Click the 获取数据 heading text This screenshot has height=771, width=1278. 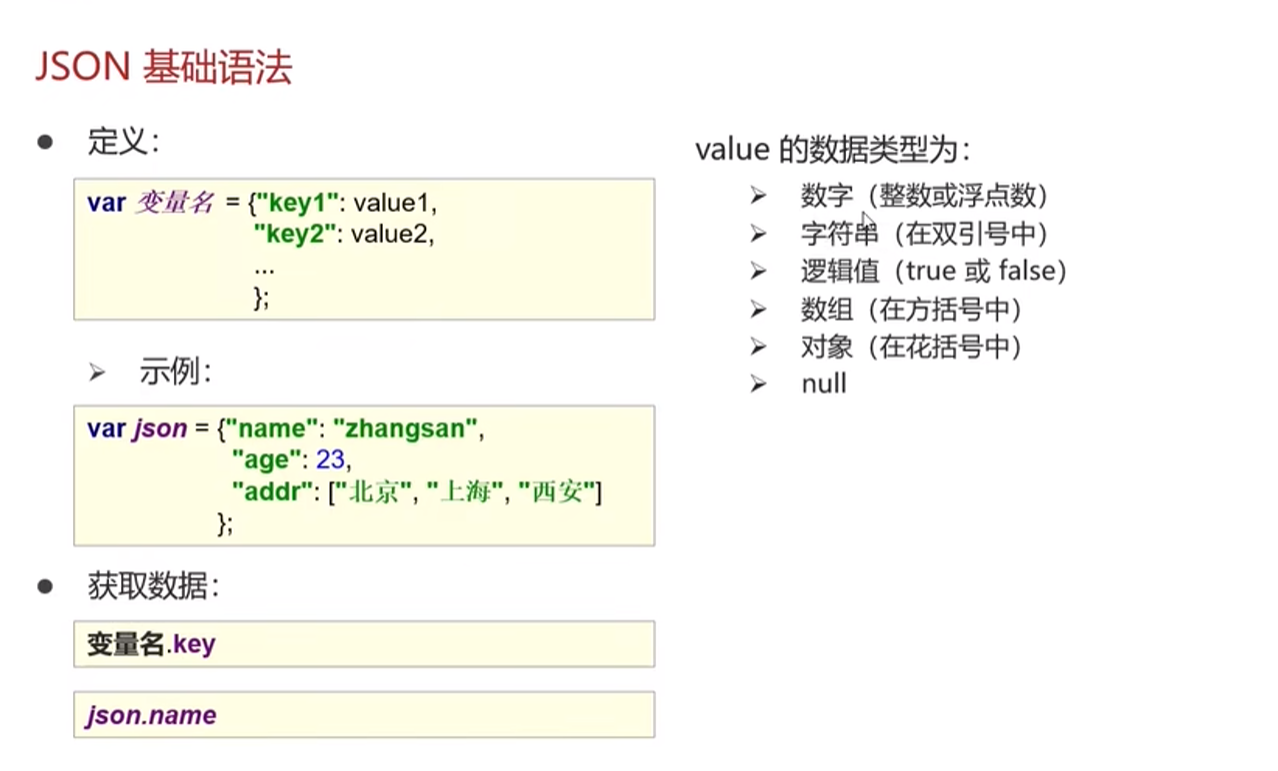point(152,587)
